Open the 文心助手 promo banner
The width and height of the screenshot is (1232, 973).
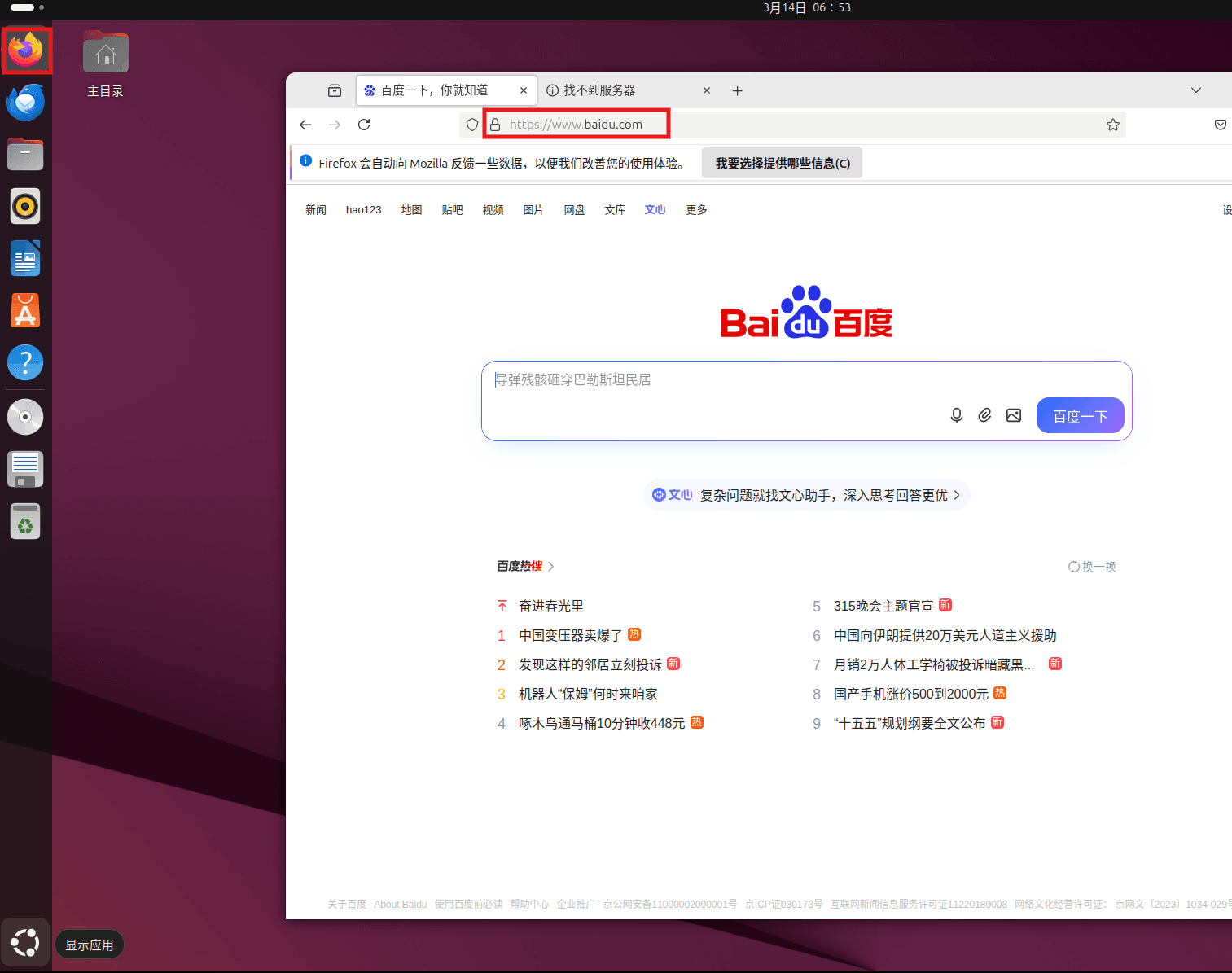pos(806,495)
